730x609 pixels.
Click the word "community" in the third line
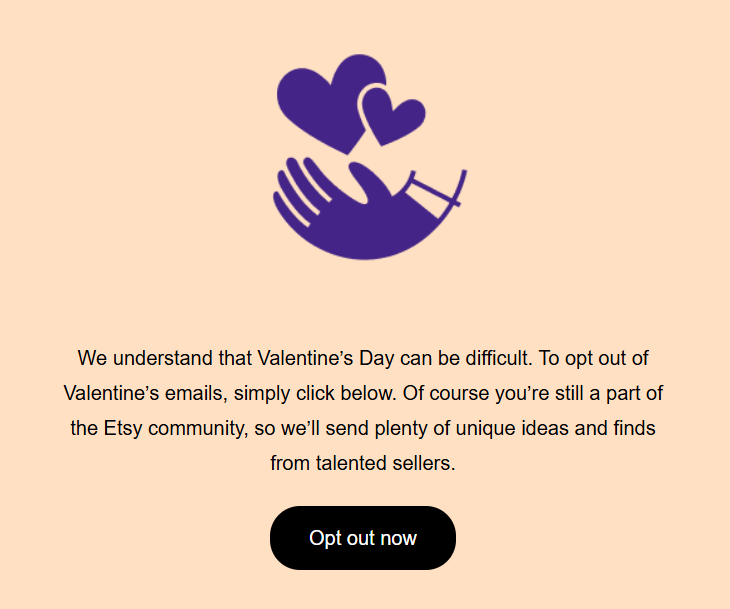(198, 428)
